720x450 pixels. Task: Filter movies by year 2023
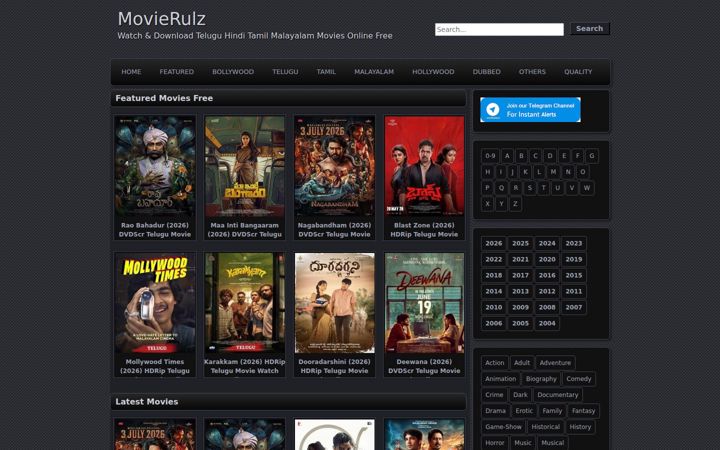[x=574, y=243]
